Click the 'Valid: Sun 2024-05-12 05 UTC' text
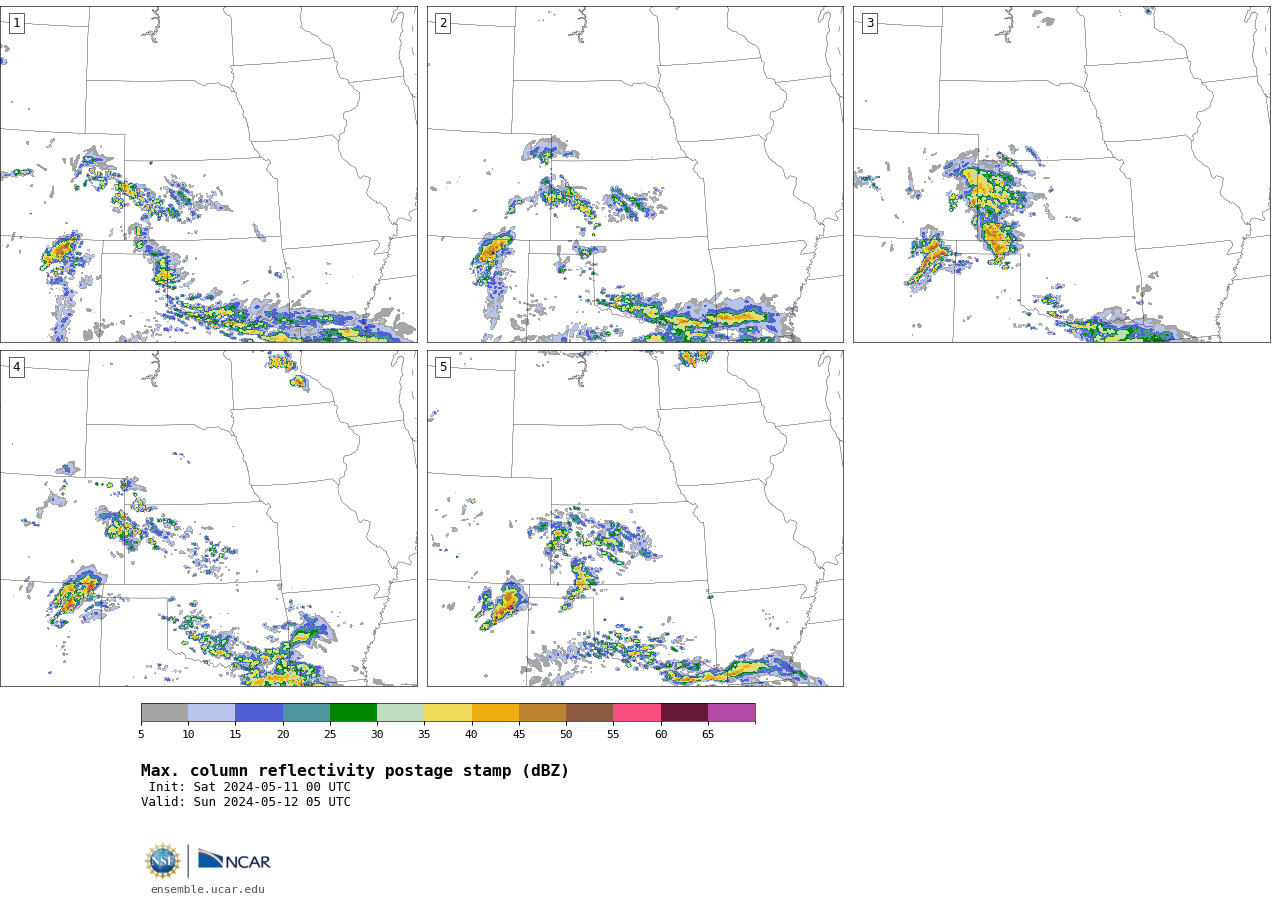This screenshot has width=1280, height=901. (246, 802)
